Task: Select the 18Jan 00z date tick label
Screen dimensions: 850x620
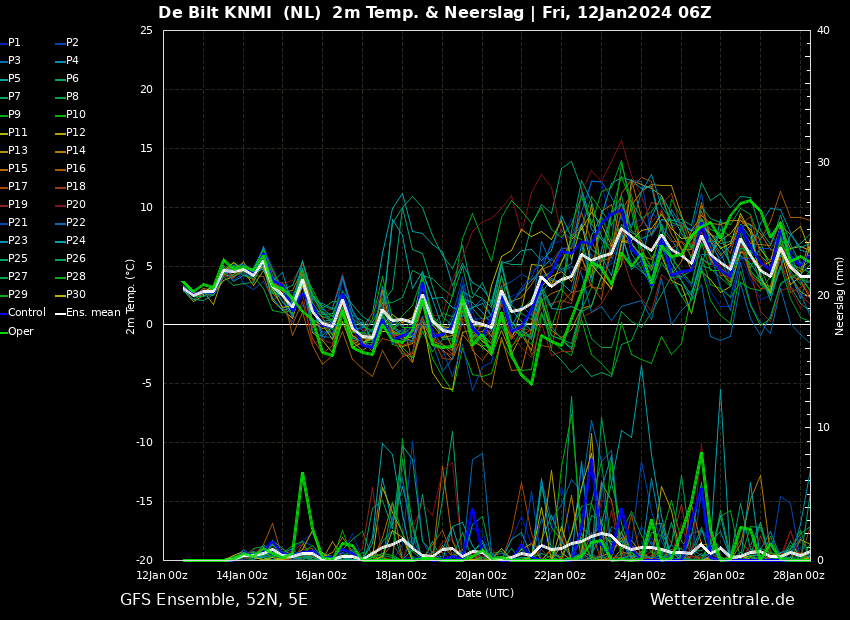Action: pos(401,575)
